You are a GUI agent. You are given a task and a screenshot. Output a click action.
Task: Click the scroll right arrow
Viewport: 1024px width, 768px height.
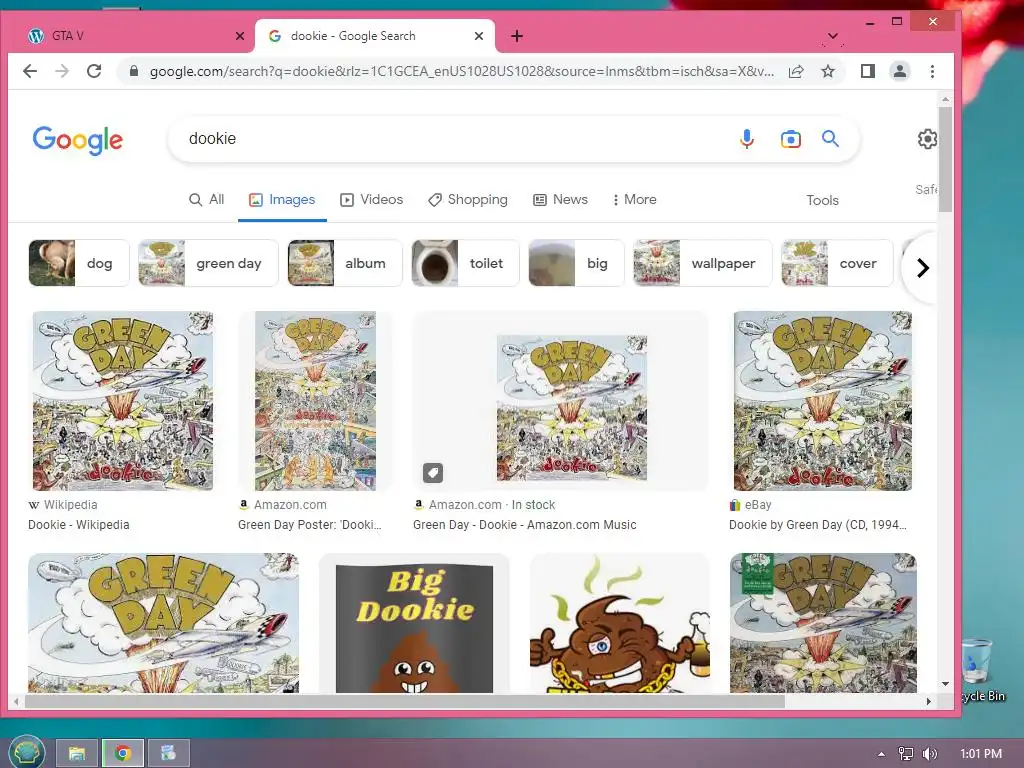click(x=928, y=701)
